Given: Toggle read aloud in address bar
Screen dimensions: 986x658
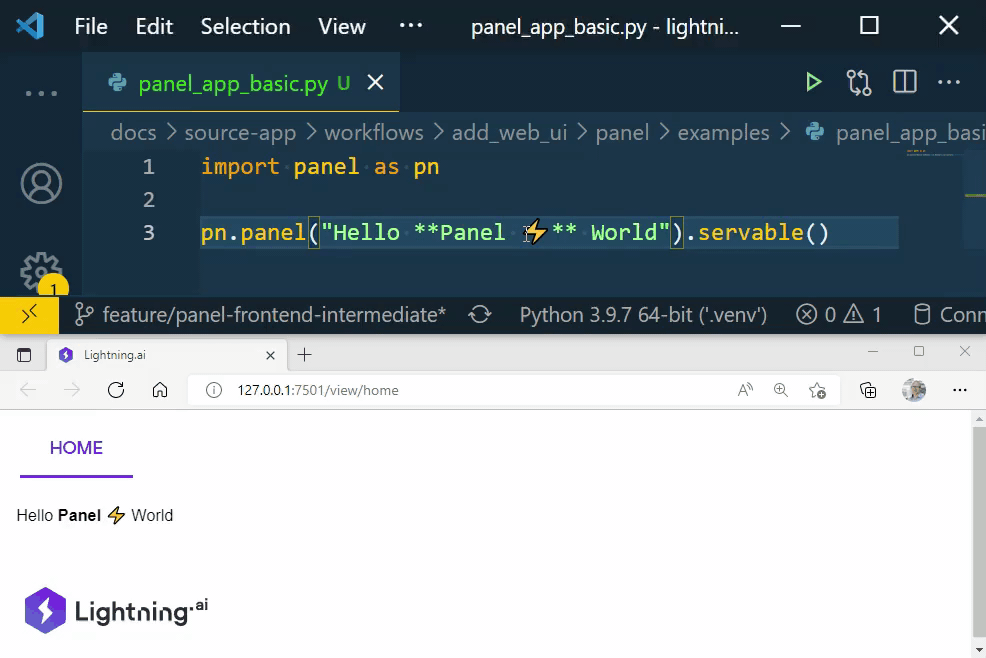Looking at the screenshot, I should pyautogui.click(x=745, y=390).
